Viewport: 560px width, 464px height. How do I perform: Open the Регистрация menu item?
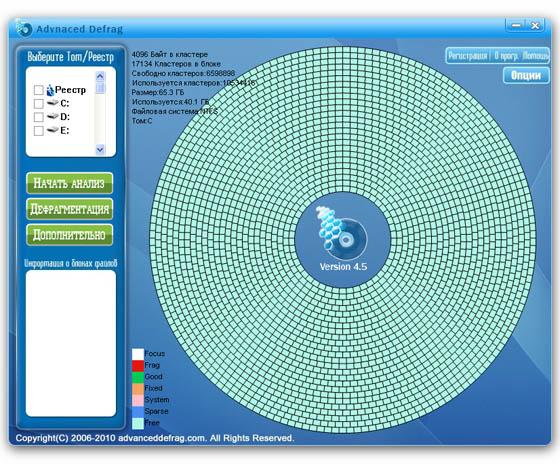click(x=468, y=56)
